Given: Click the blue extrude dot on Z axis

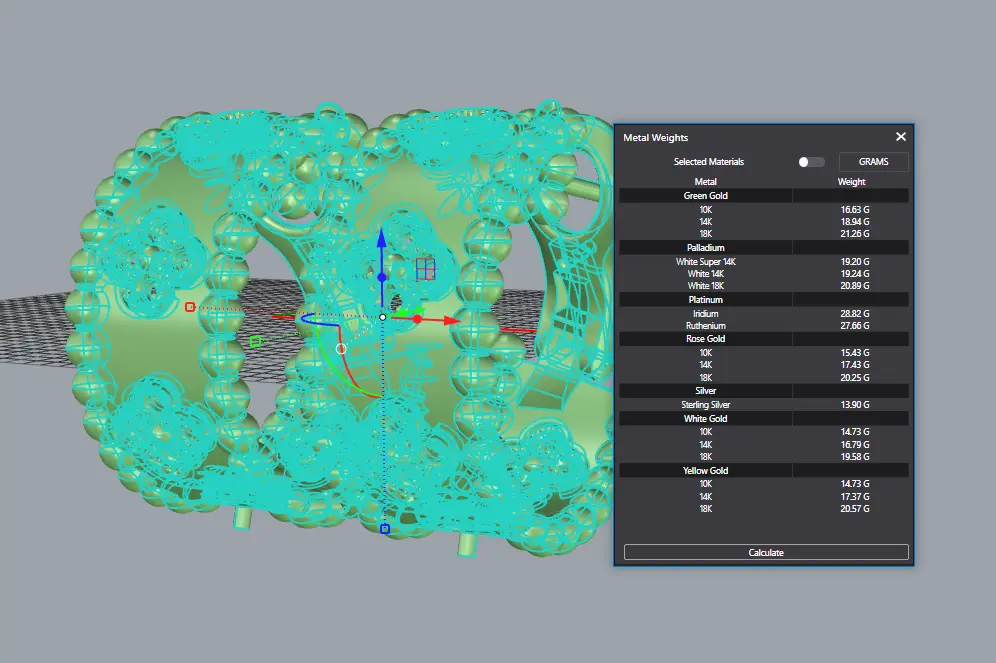Looking at the screenshot, I should pyautogui.click(x=381, y=277).
